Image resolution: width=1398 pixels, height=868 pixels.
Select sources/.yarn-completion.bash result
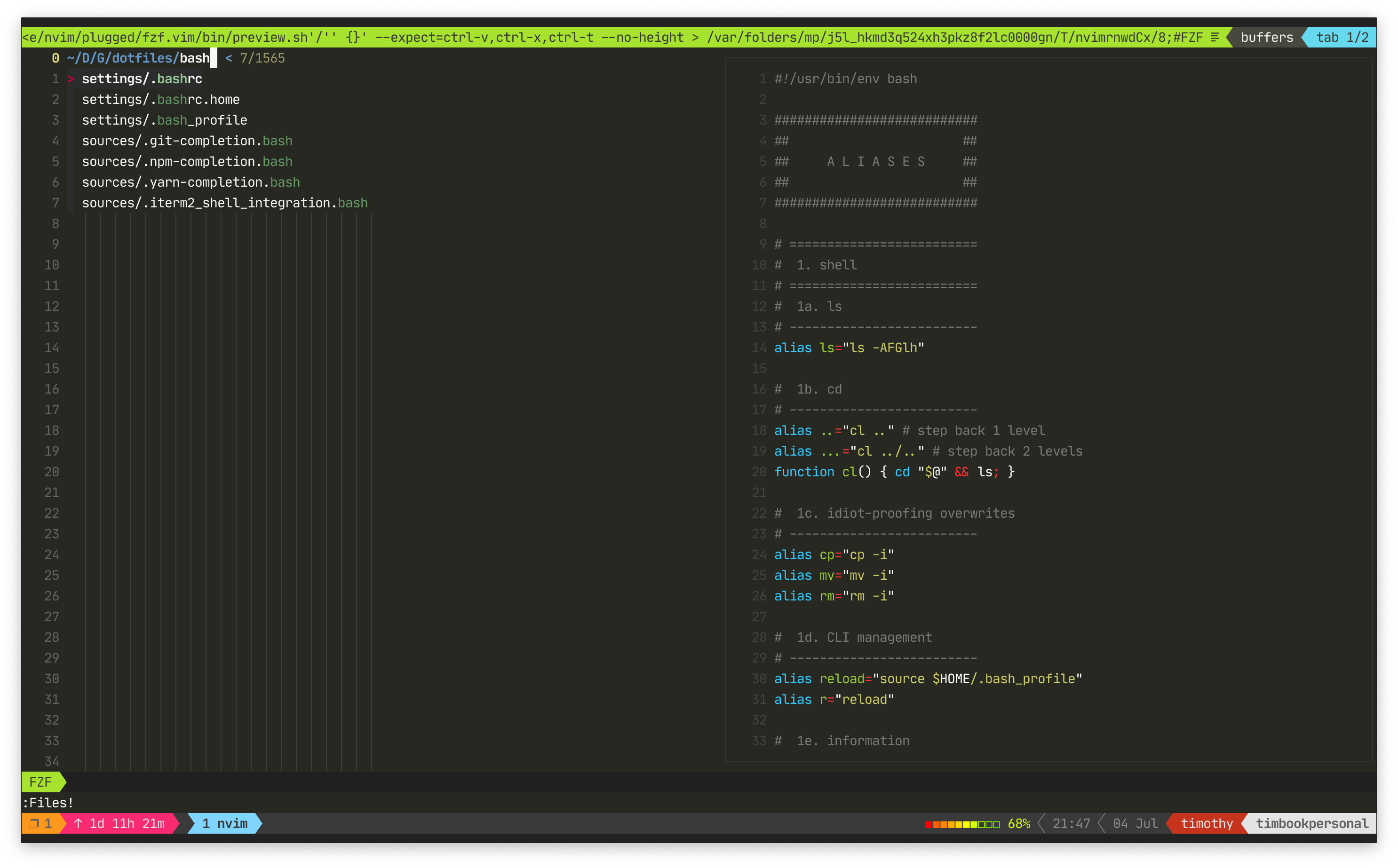pyautogui.click(x=191, y=182)
